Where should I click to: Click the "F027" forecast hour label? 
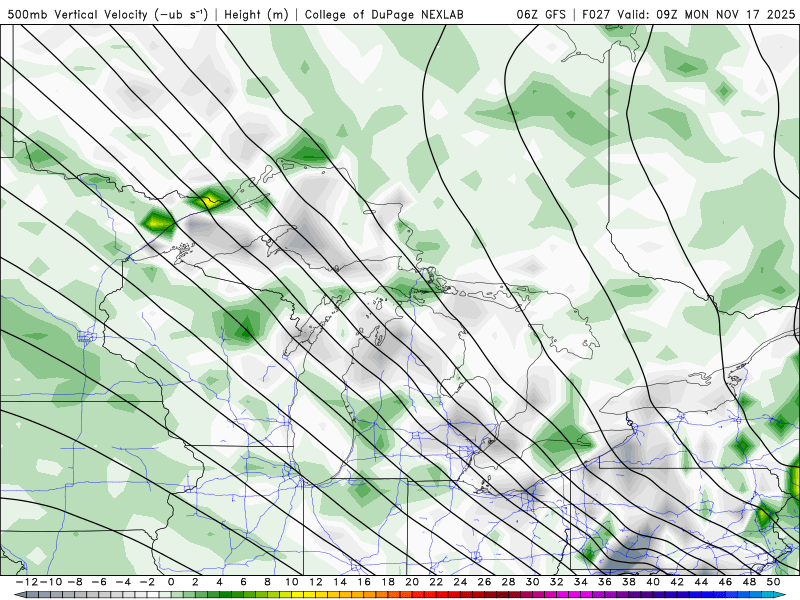click(x=596, y=14)
